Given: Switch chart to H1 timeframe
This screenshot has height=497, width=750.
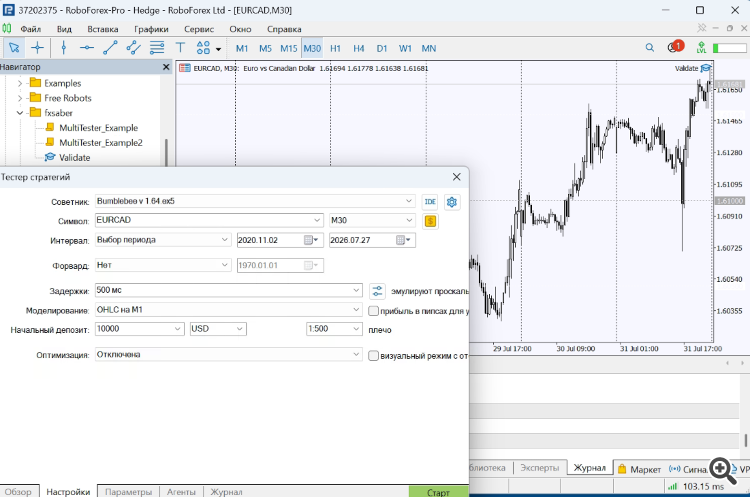Looking at the screenshot, I should [335, 48].
